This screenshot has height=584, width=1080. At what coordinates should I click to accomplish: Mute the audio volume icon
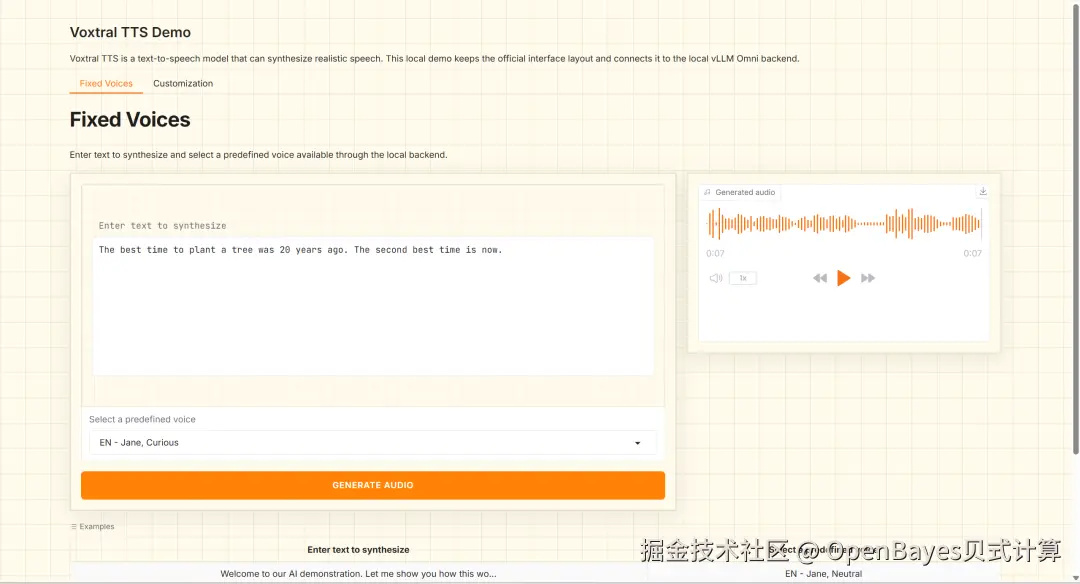tap(716, 278)
